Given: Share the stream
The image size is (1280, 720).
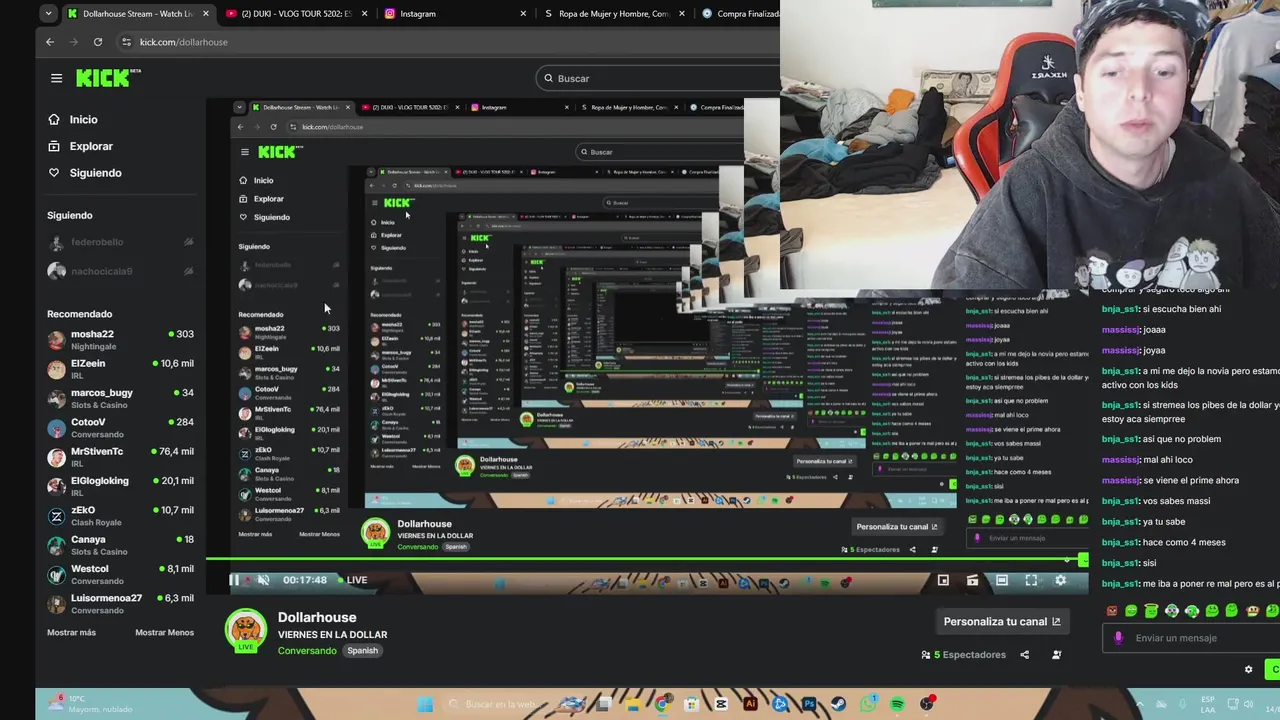Looking at the screenshot, I should (1024, 655).
